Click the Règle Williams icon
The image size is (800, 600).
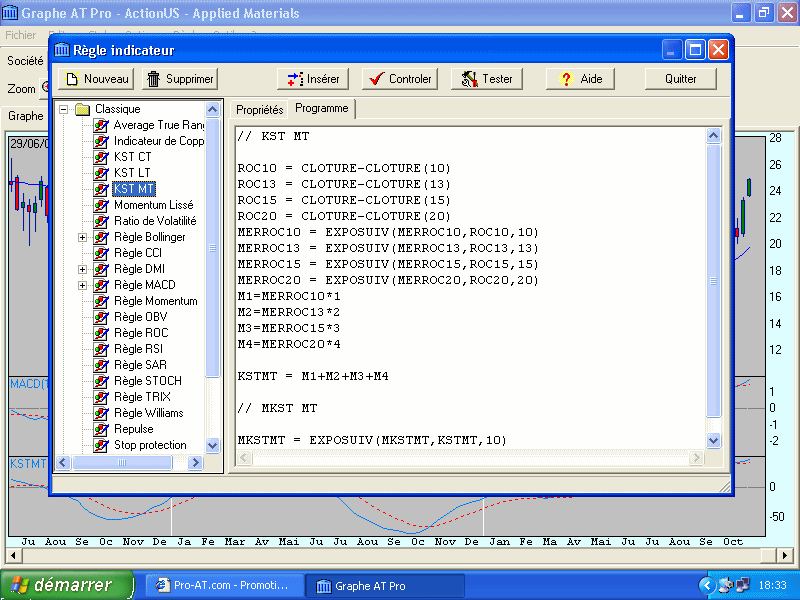coord(101,413)
